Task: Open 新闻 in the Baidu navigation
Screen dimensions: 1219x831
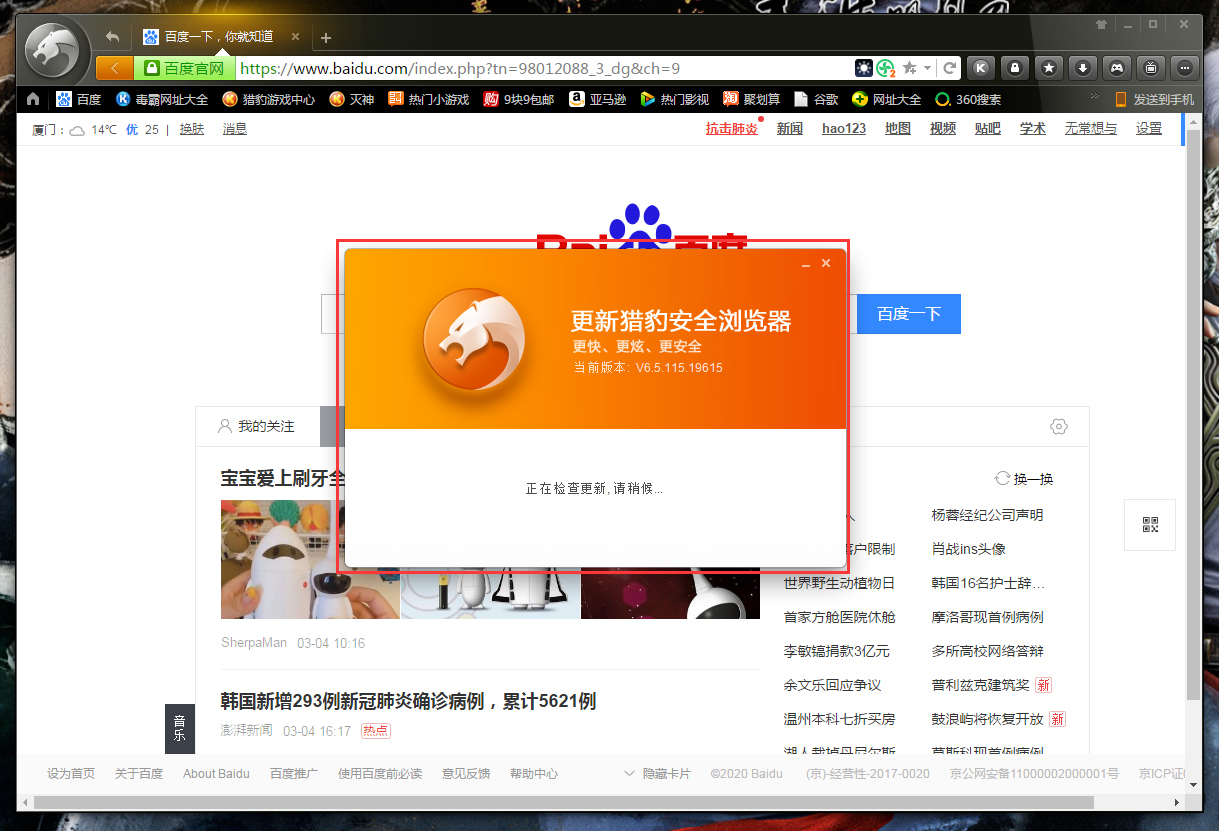Action: [789, 128]
